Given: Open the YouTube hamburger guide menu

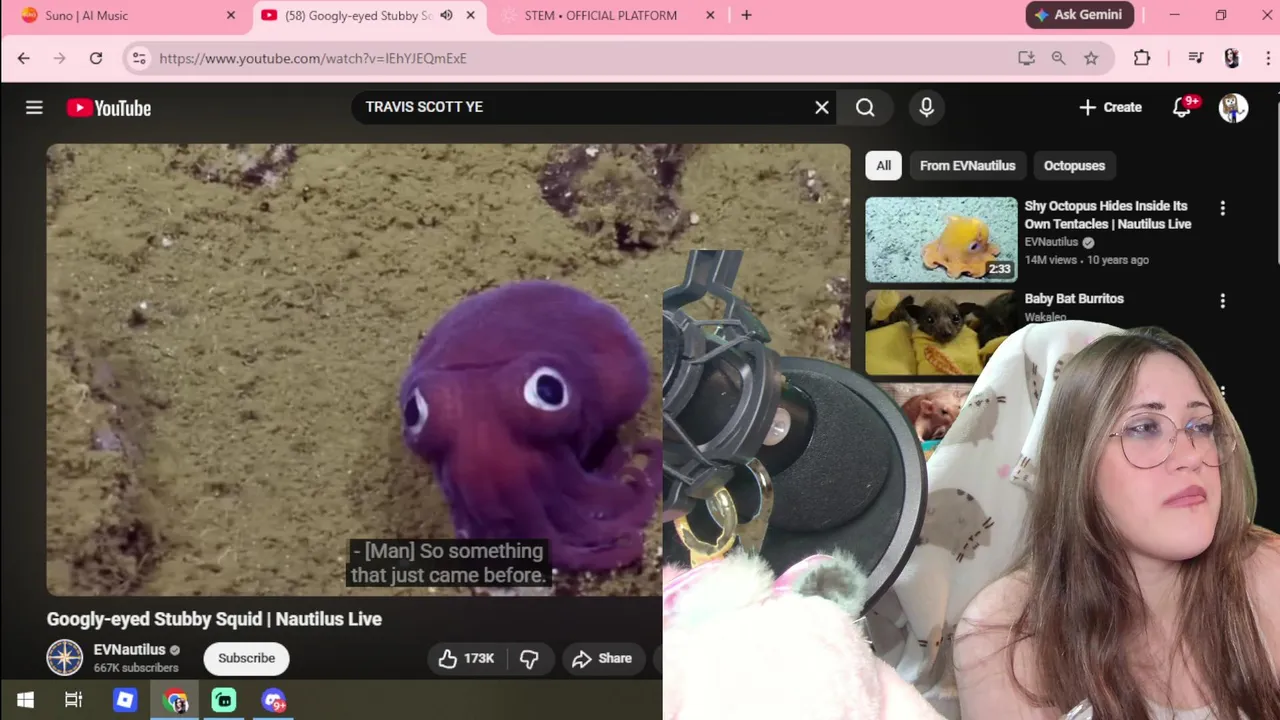Looking at the screenshot, I should click(x=34, y=107).
